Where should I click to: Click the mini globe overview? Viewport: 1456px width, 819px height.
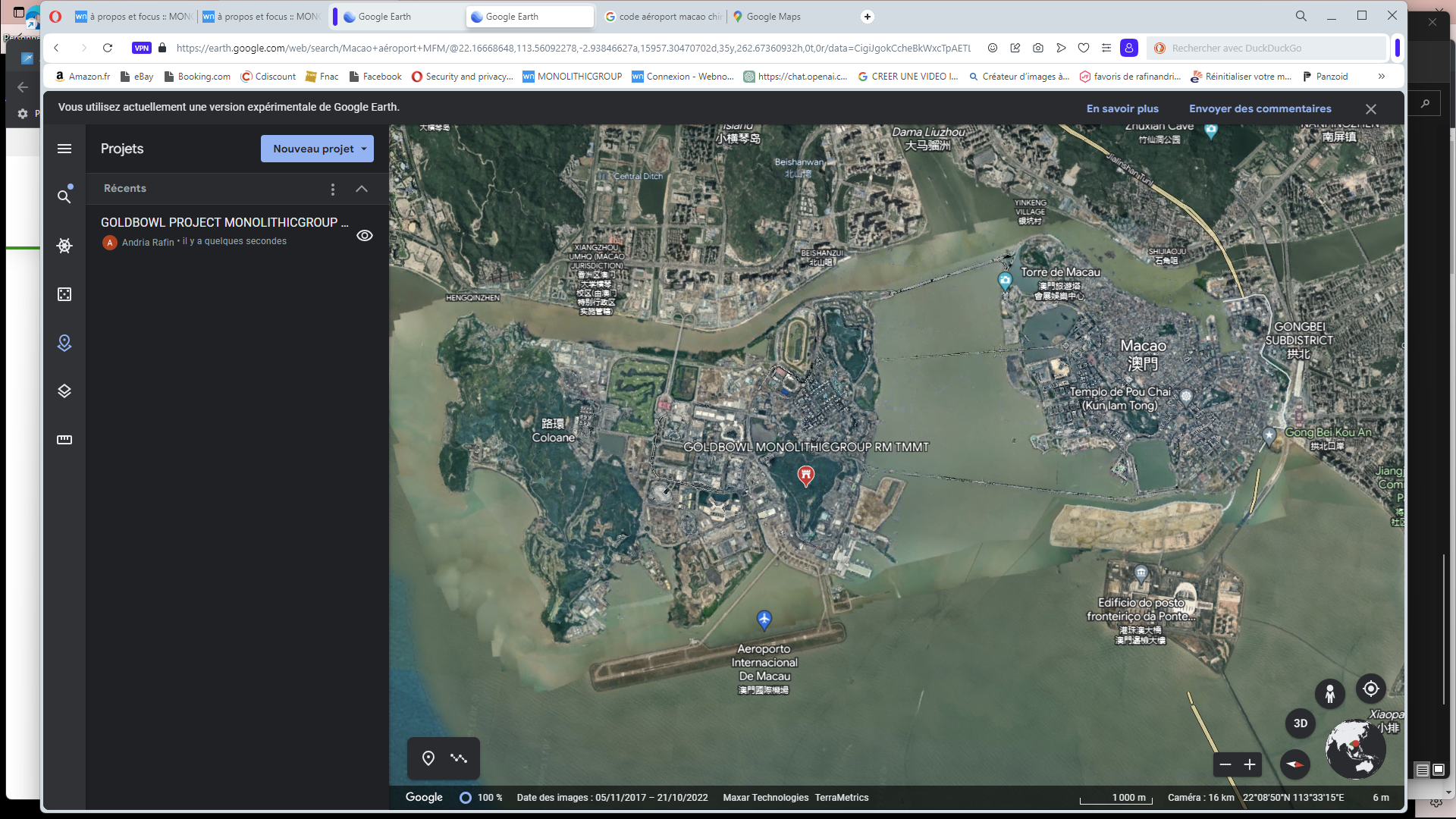[x=1355, y=749]
